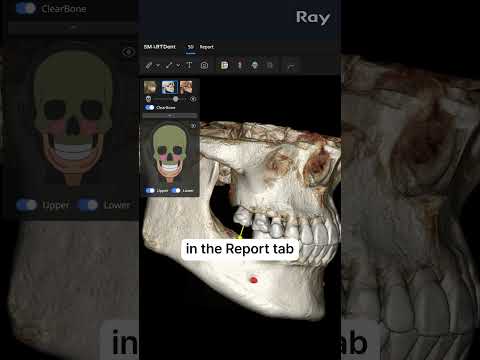
Task: Click the green cranium region of skull diagram
Action: point(169,137)
